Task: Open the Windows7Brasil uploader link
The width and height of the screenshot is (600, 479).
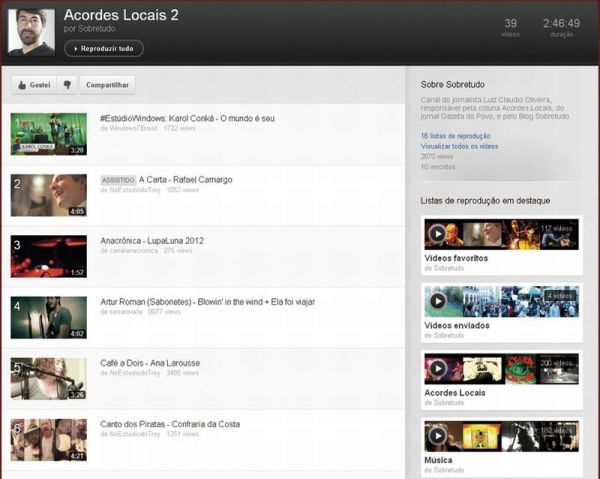Action: [x=129, y=128]
